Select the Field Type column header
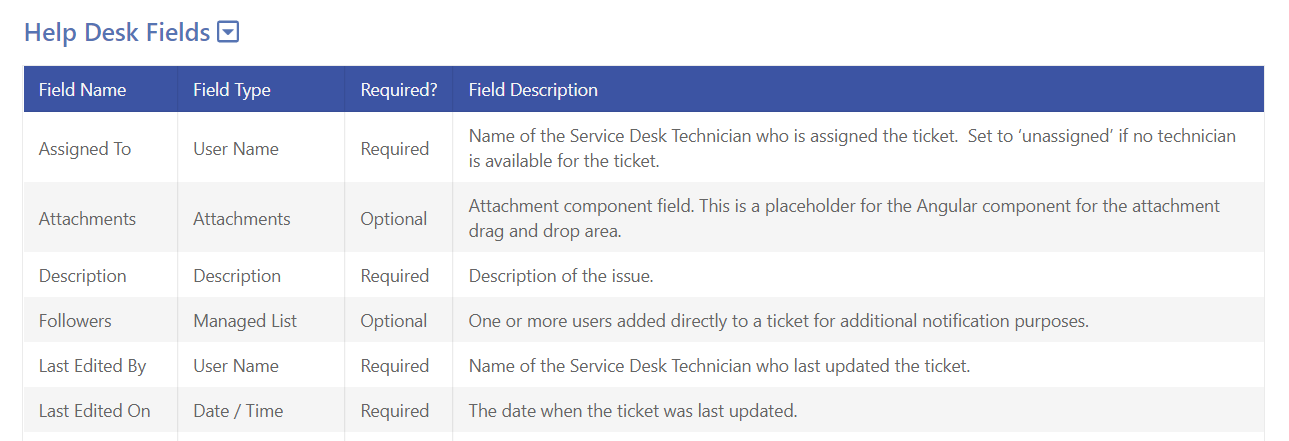Image resolution: width=1289 pixels, height=441 pixels. click(232, 90)
